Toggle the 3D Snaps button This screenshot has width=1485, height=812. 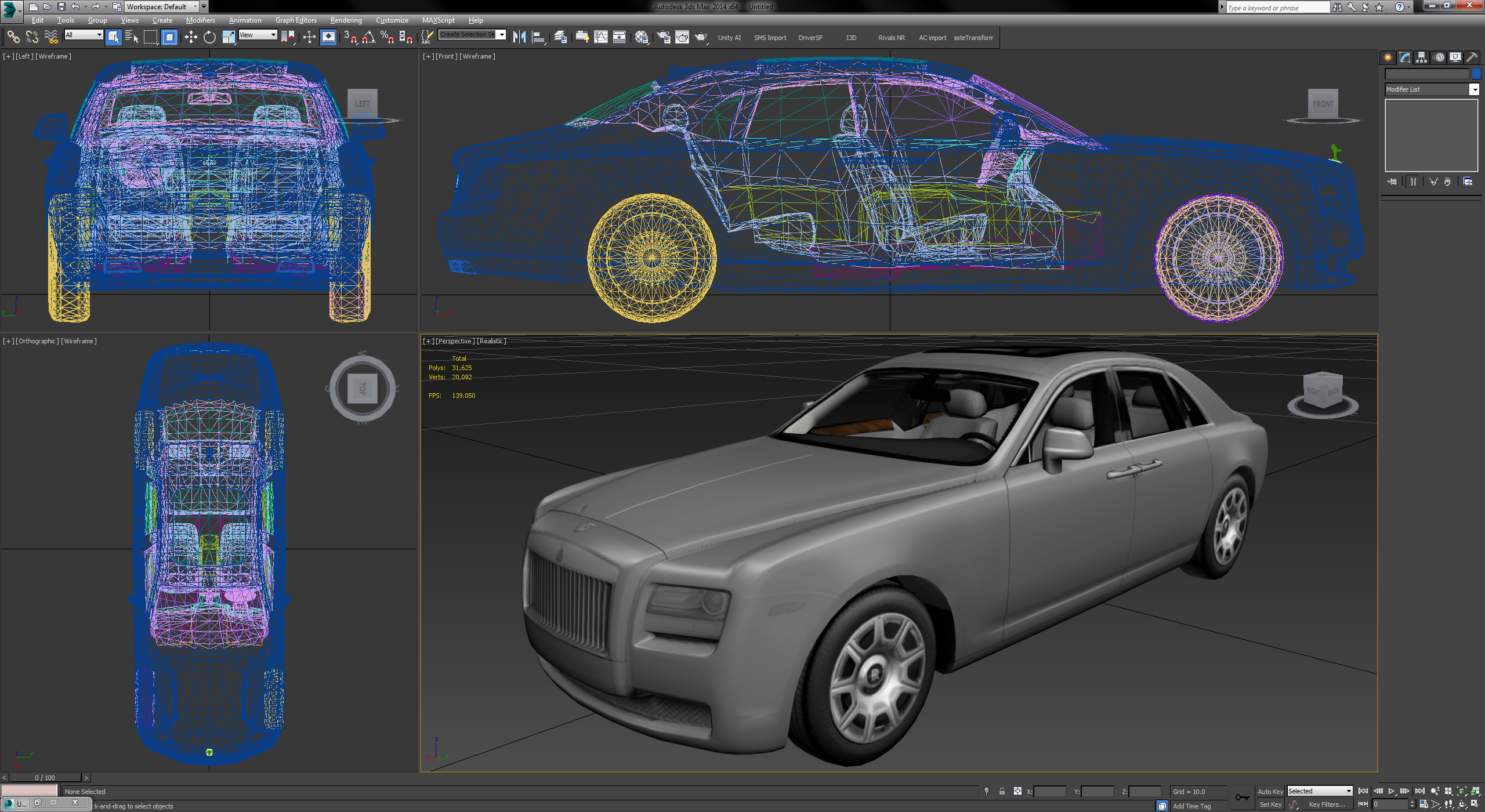(349, 38)
